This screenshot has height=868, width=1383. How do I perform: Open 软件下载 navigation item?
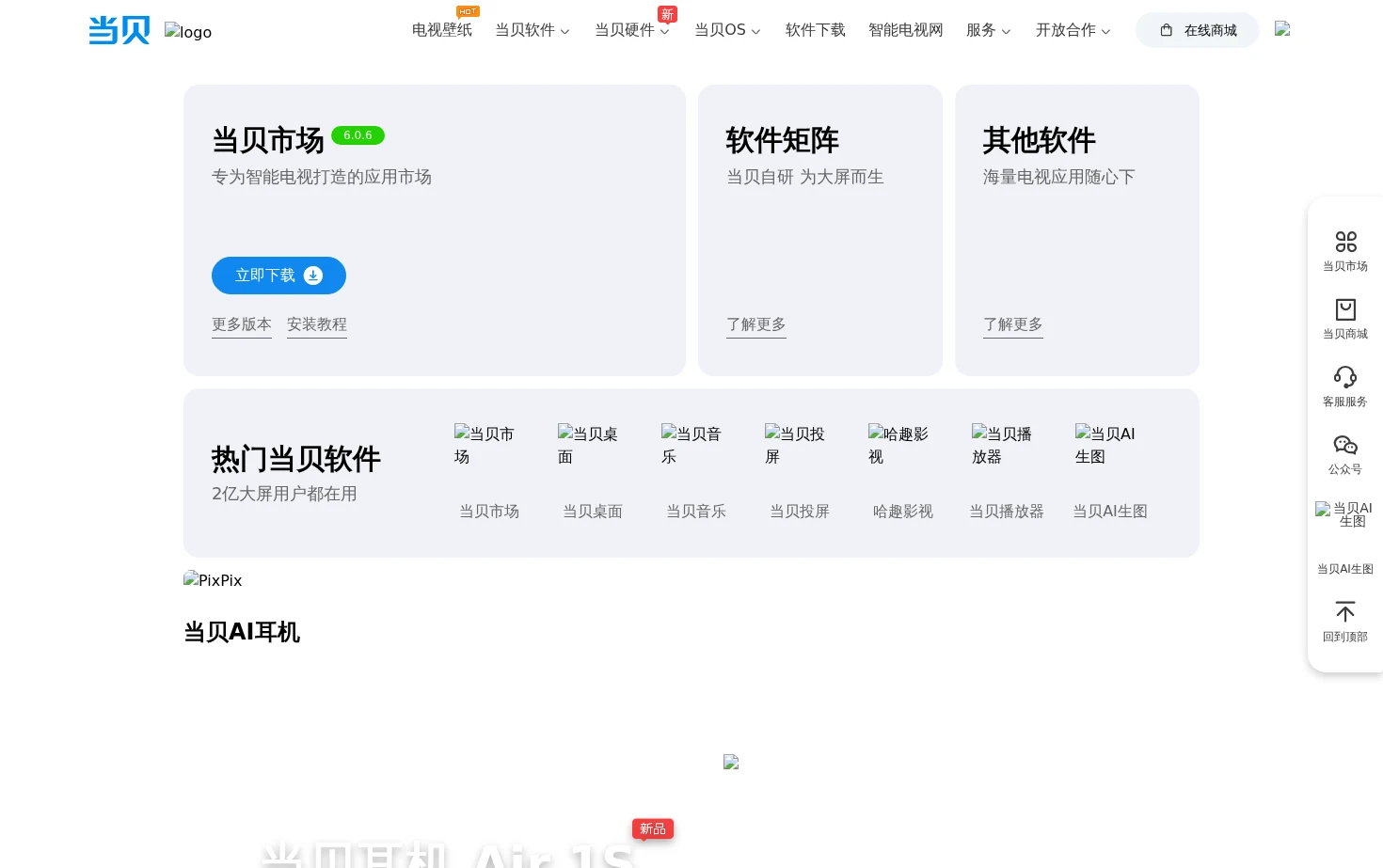coord(816,30)
